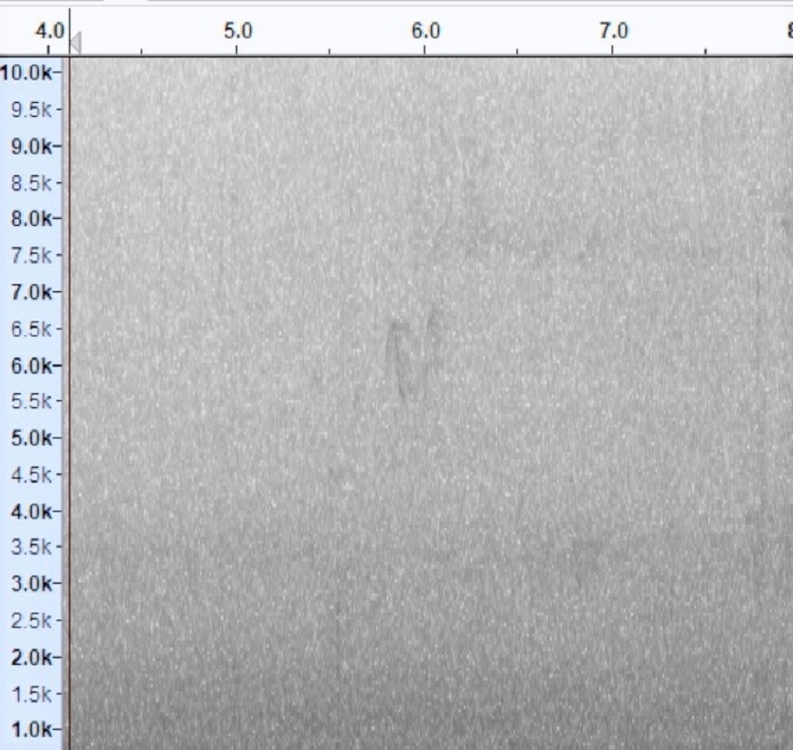The width and height of the screenshot is (793, 750).
Task: Click the 3.0k label on the frequency scale
Action: pos(30,584)
